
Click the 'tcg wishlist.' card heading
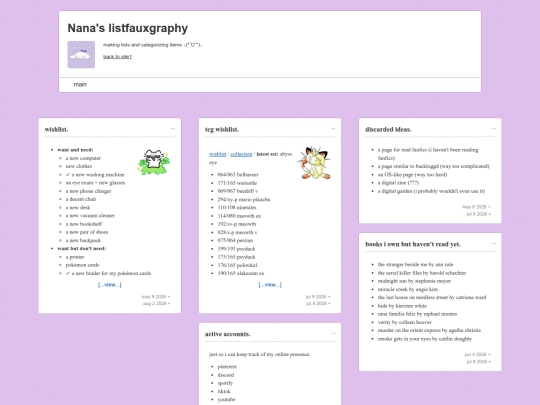[222, 129]
